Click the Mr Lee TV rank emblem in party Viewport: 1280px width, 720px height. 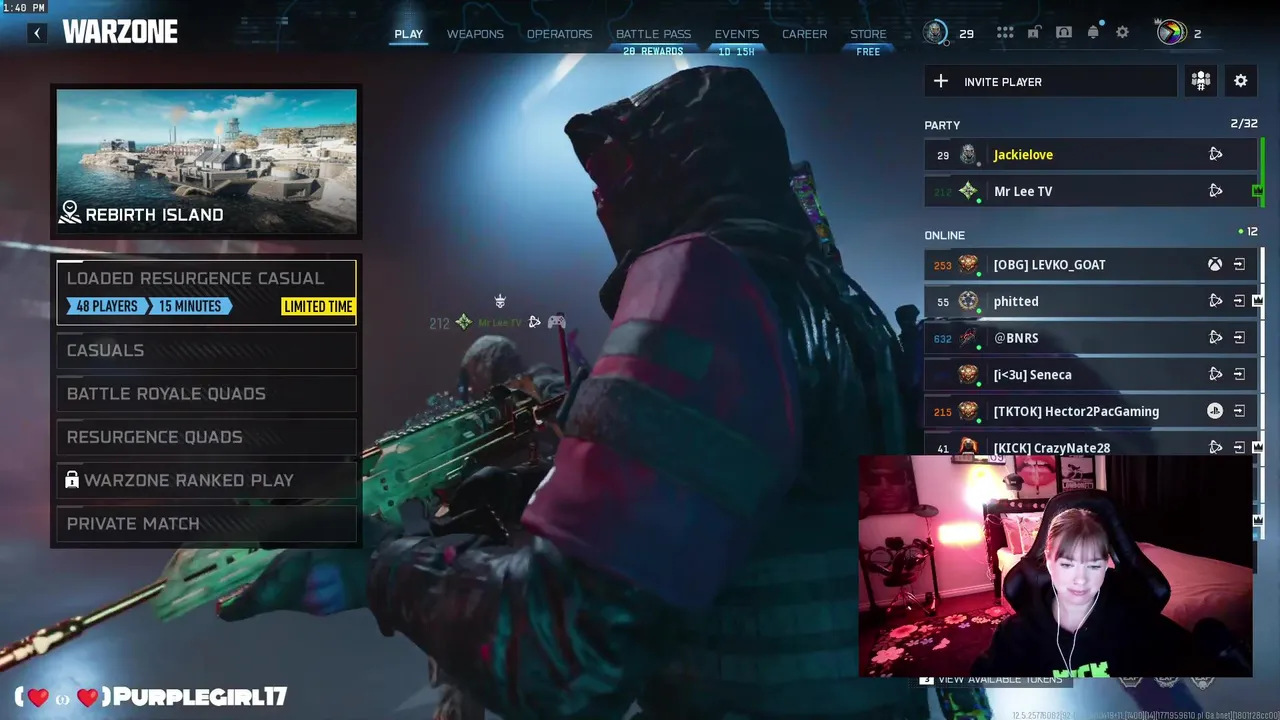click(968, 191)
